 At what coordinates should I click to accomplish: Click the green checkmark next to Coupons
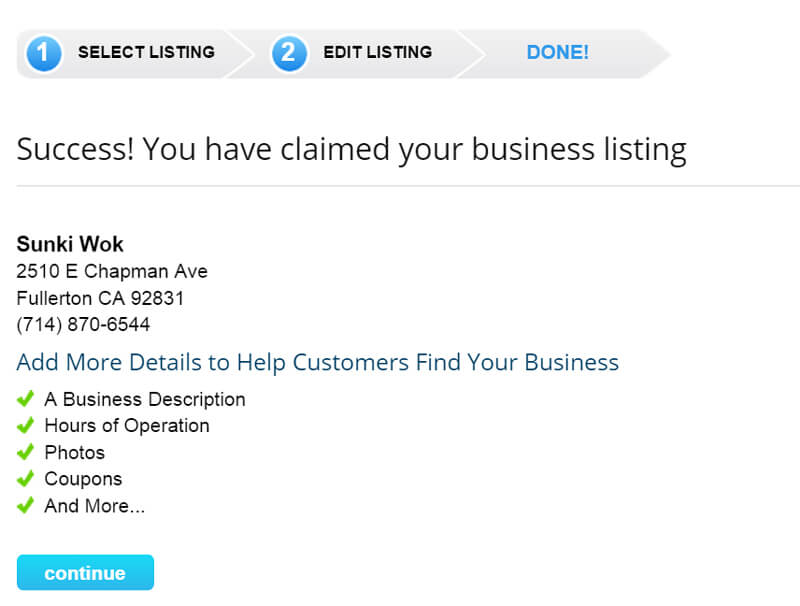pyautogui.click(x=26, y=478)
